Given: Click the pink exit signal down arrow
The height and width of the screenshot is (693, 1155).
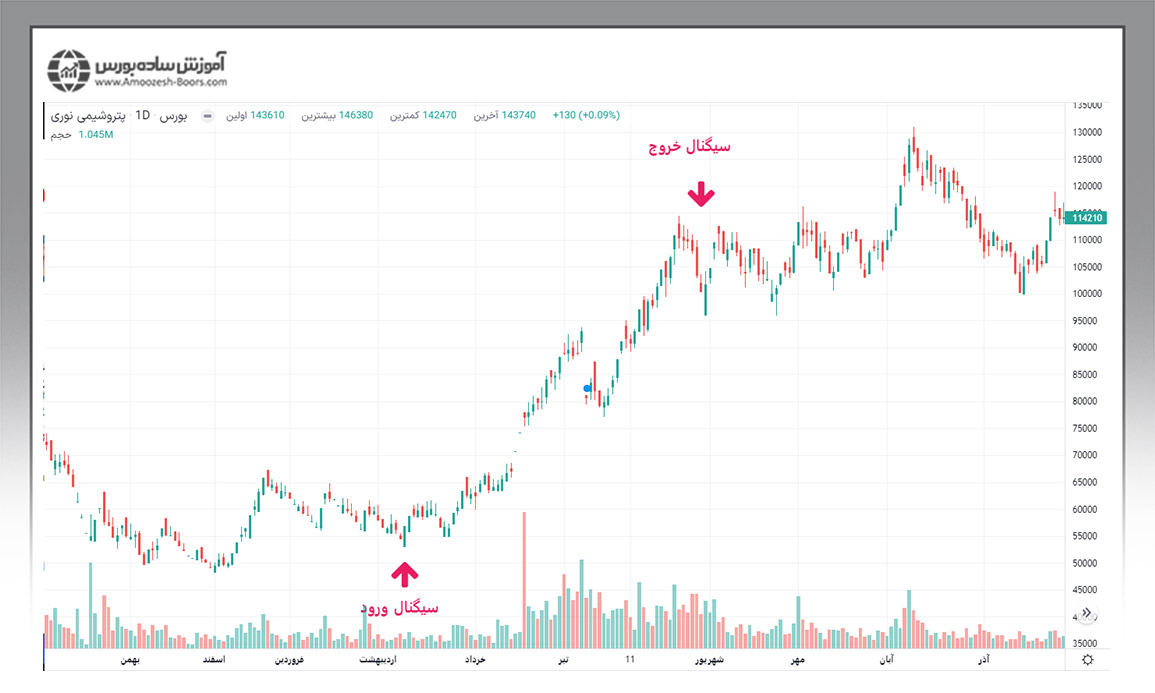Looking at the screenshot, I should (702, 193).
